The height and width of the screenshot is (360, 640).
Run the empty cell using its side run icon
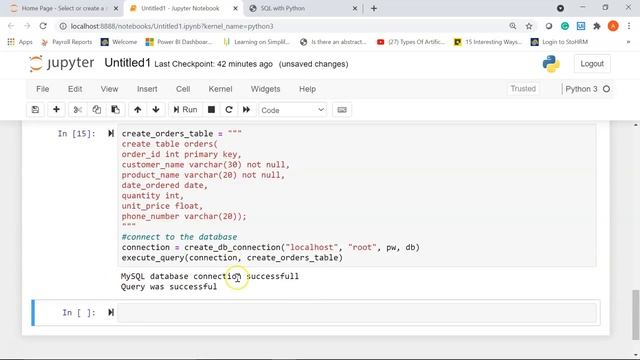(x=111, y=313)
